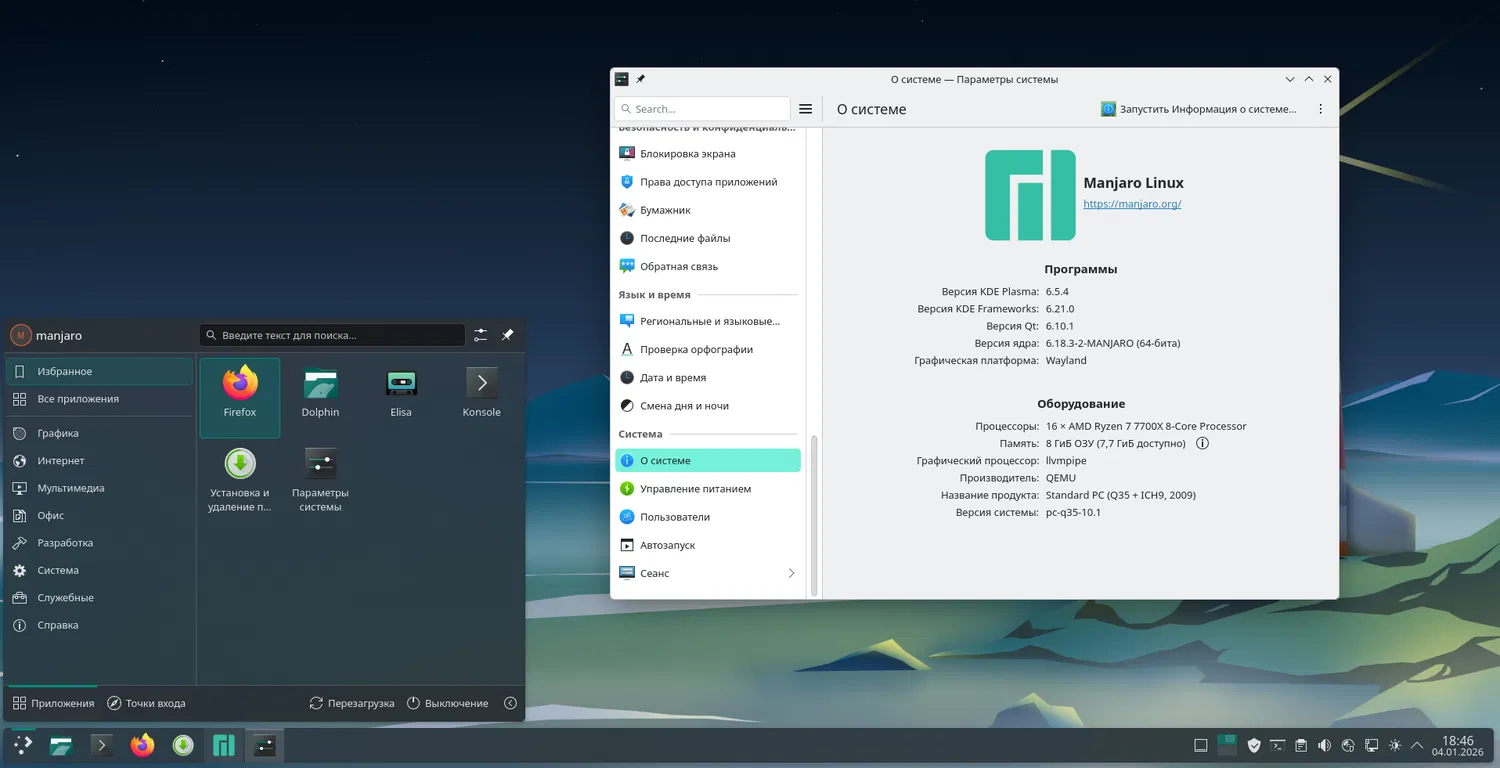Click the wired network tray icon
Image resolution: width=1500 pixels, height=768 pixels.
1371,745
